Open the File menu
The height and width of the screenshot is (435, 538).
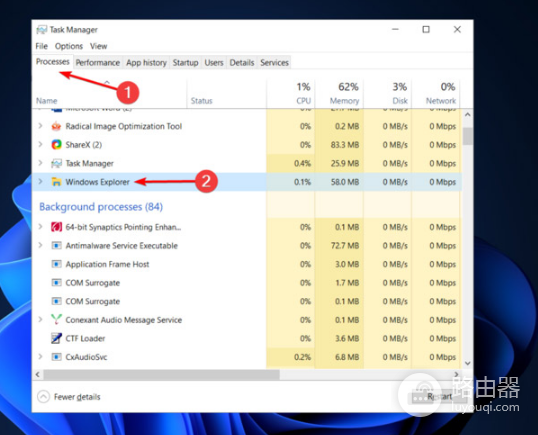coord(42,46)
